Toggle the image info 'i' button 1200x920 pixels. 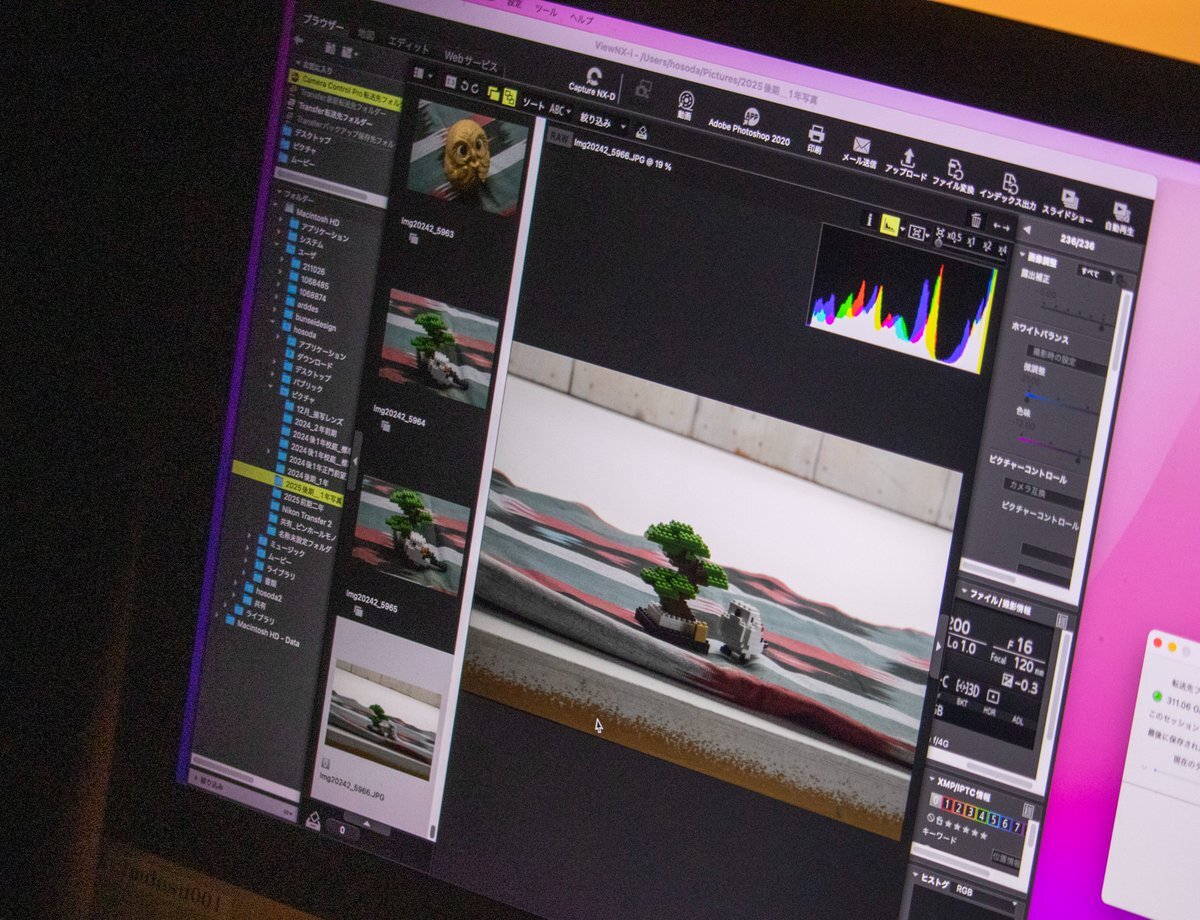coord(867,219)
